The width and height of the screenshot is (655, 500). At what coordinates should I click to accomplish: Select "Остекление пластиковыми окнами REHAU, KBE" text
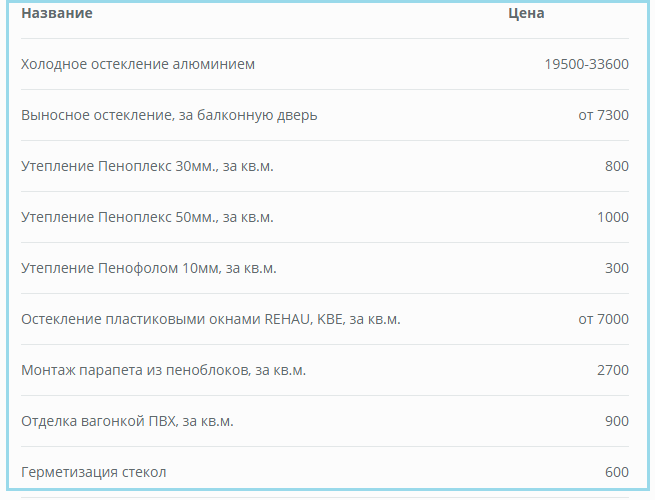(210, 320)
